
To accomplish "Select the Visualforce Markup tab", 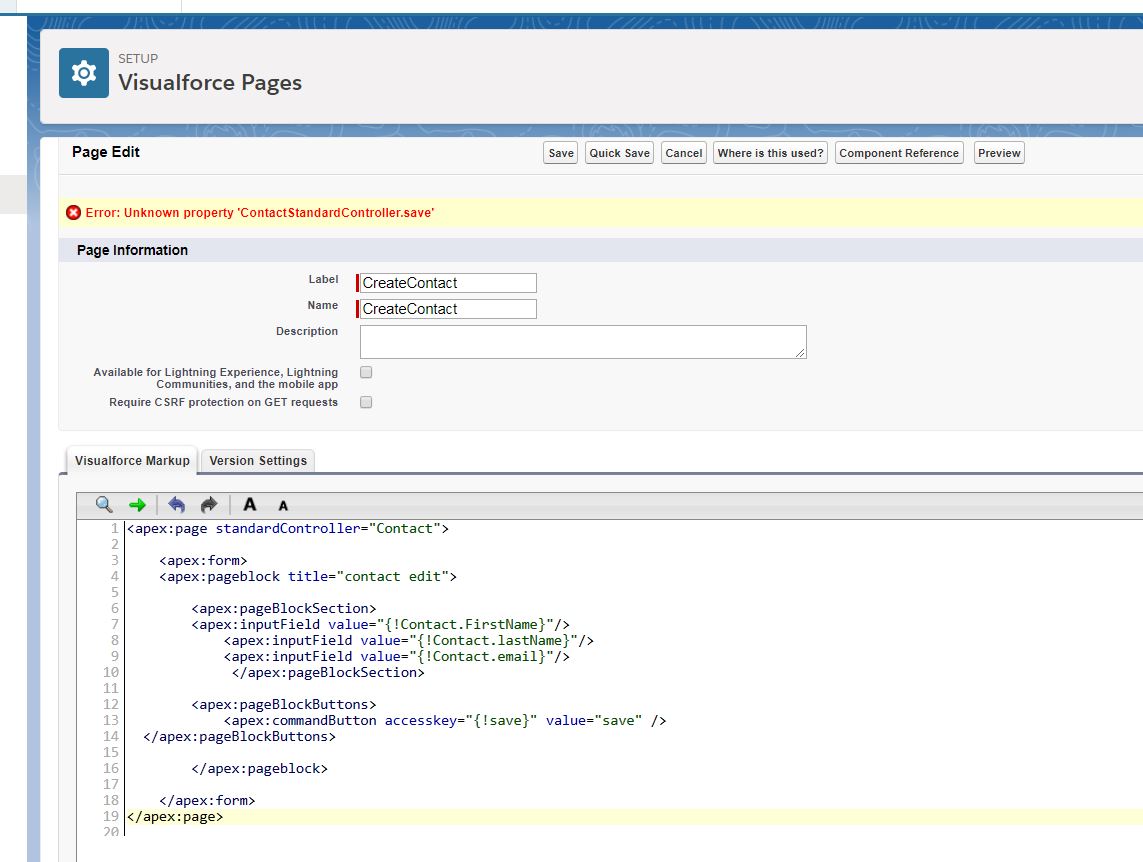I will [x=132, y=461].
